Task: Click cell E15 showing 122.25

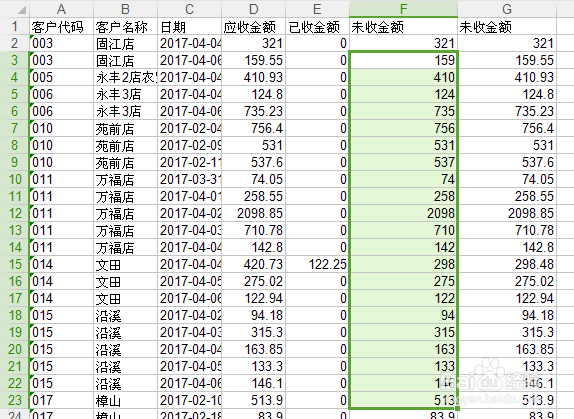Action: [317, 264]
